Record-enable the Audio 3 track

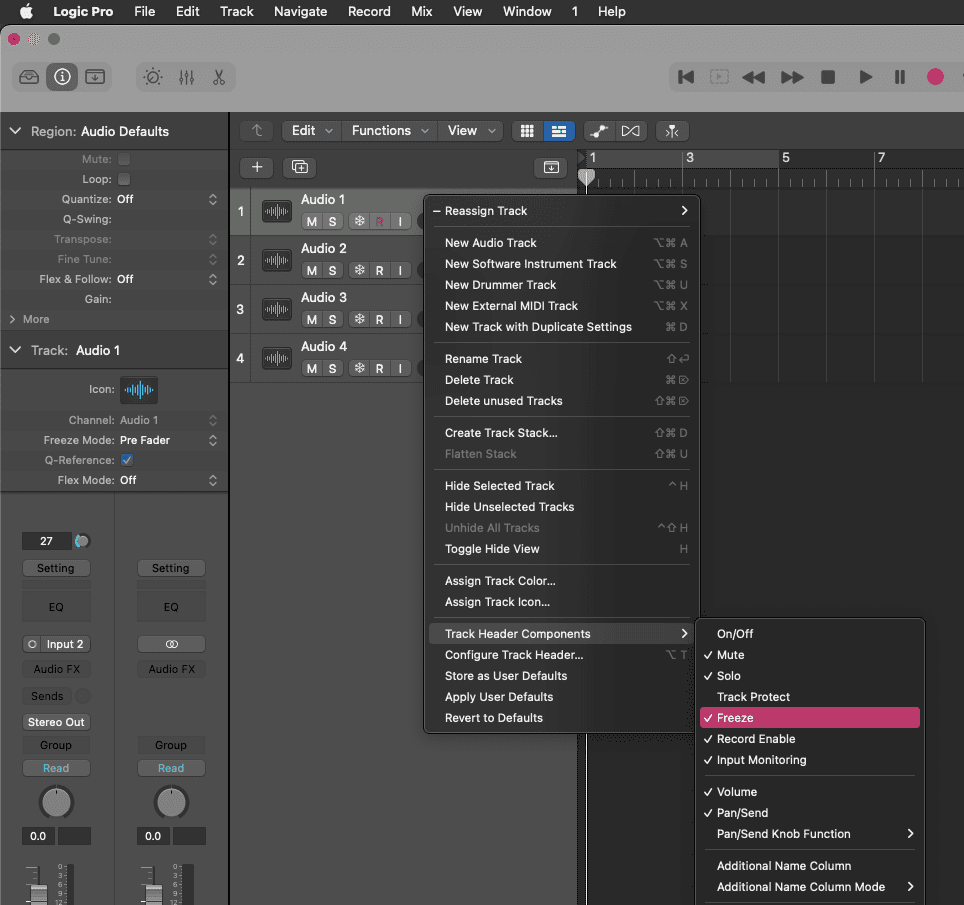point(379,320)
